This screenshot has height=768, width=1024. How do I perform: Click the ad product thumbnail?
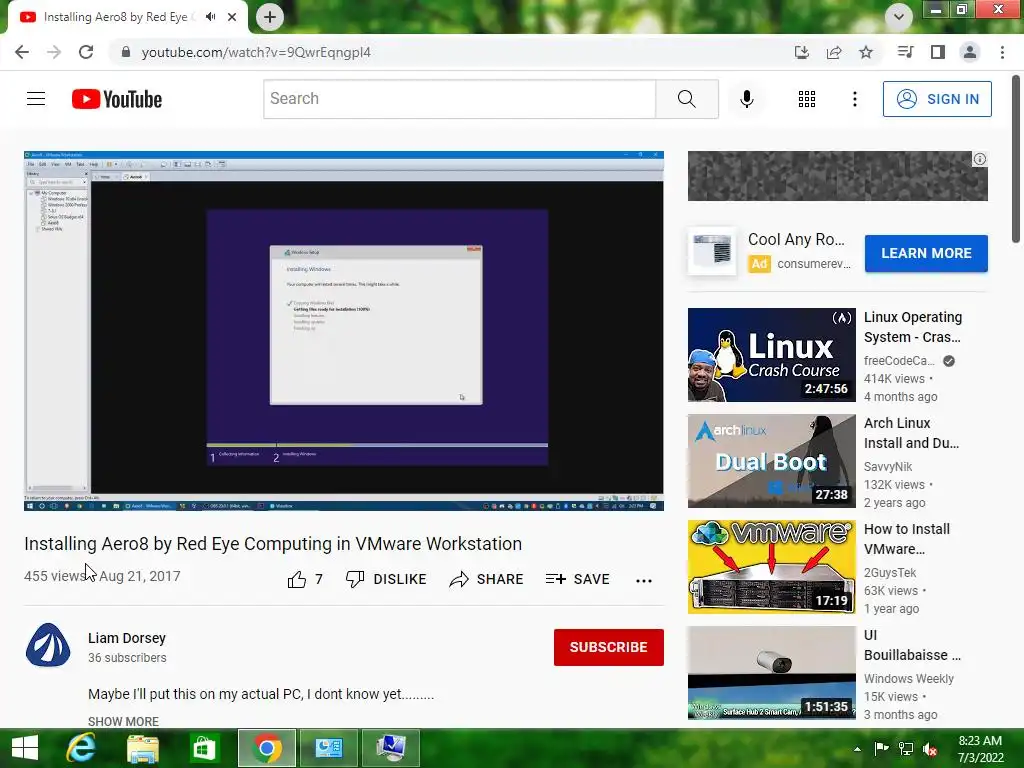712,251
